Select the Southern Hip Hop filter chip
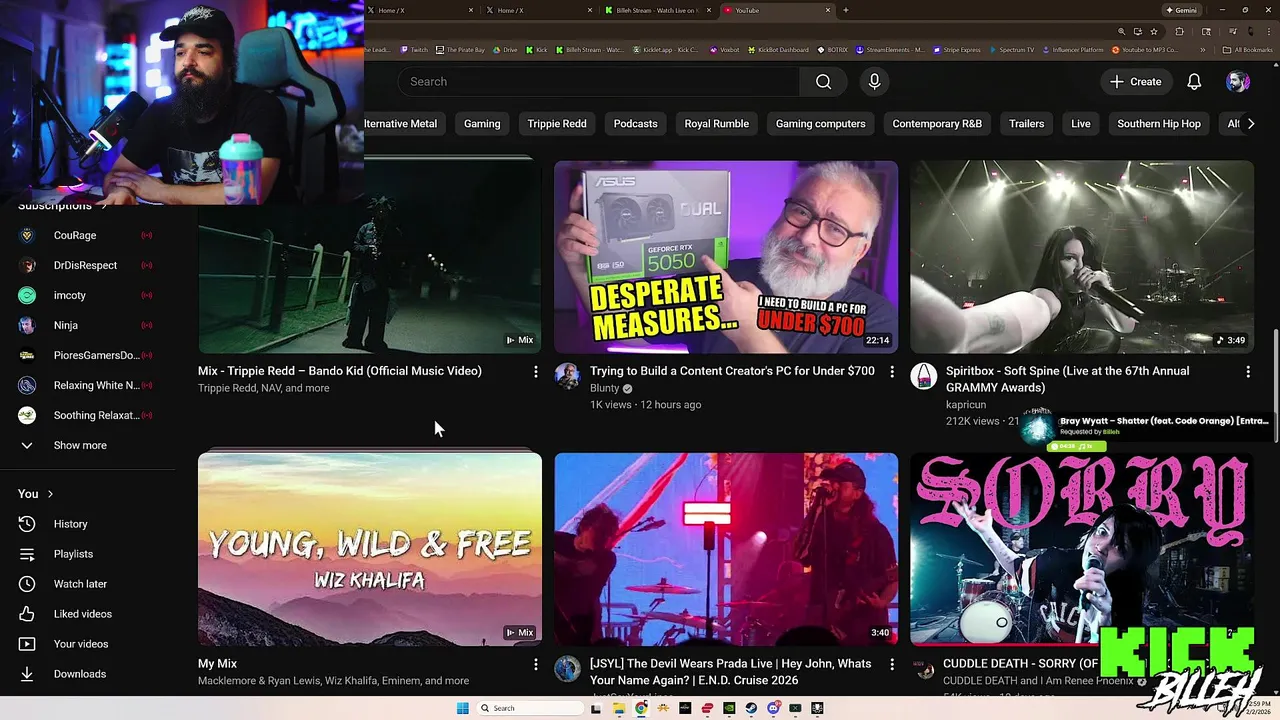The width and height of the screenshot is (1280, 720). point(1159,124)
